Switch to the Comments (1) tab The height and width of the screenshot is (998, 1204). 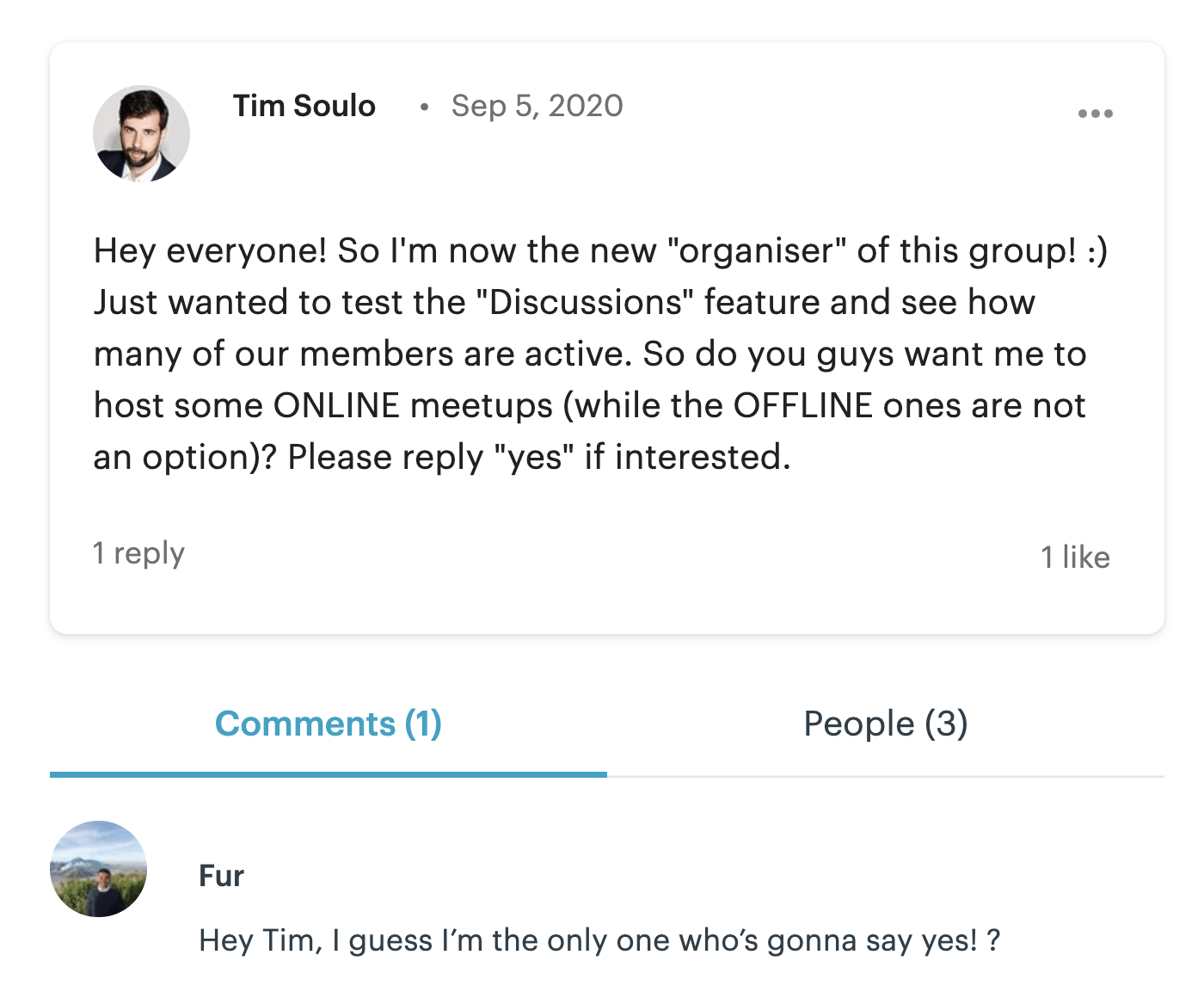pos(328,724)
